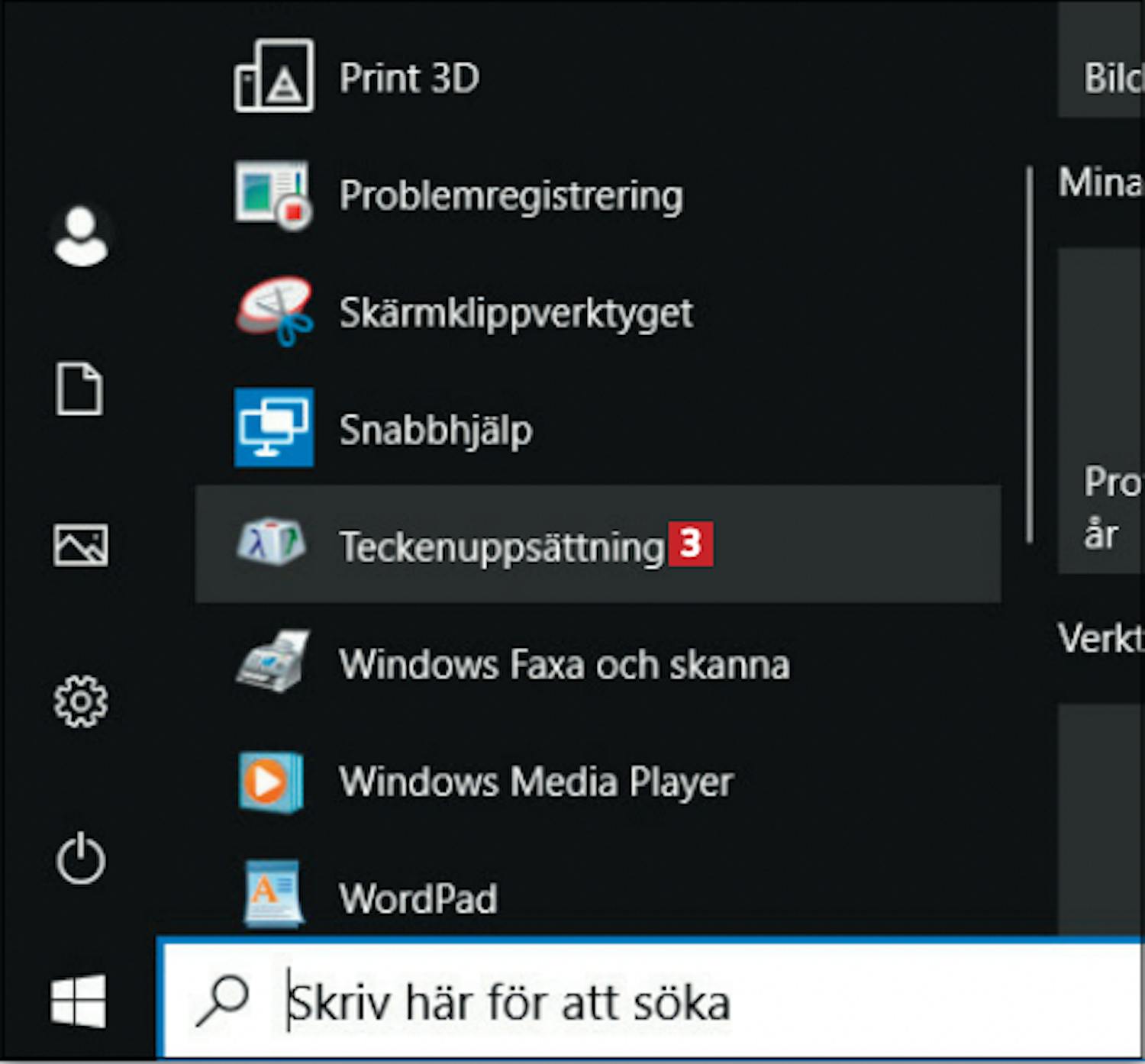This screenshot has height=1064, width=1145.
Task: Open the Snabbhjälp blue monitor icon
Action: tap(273, 427)
